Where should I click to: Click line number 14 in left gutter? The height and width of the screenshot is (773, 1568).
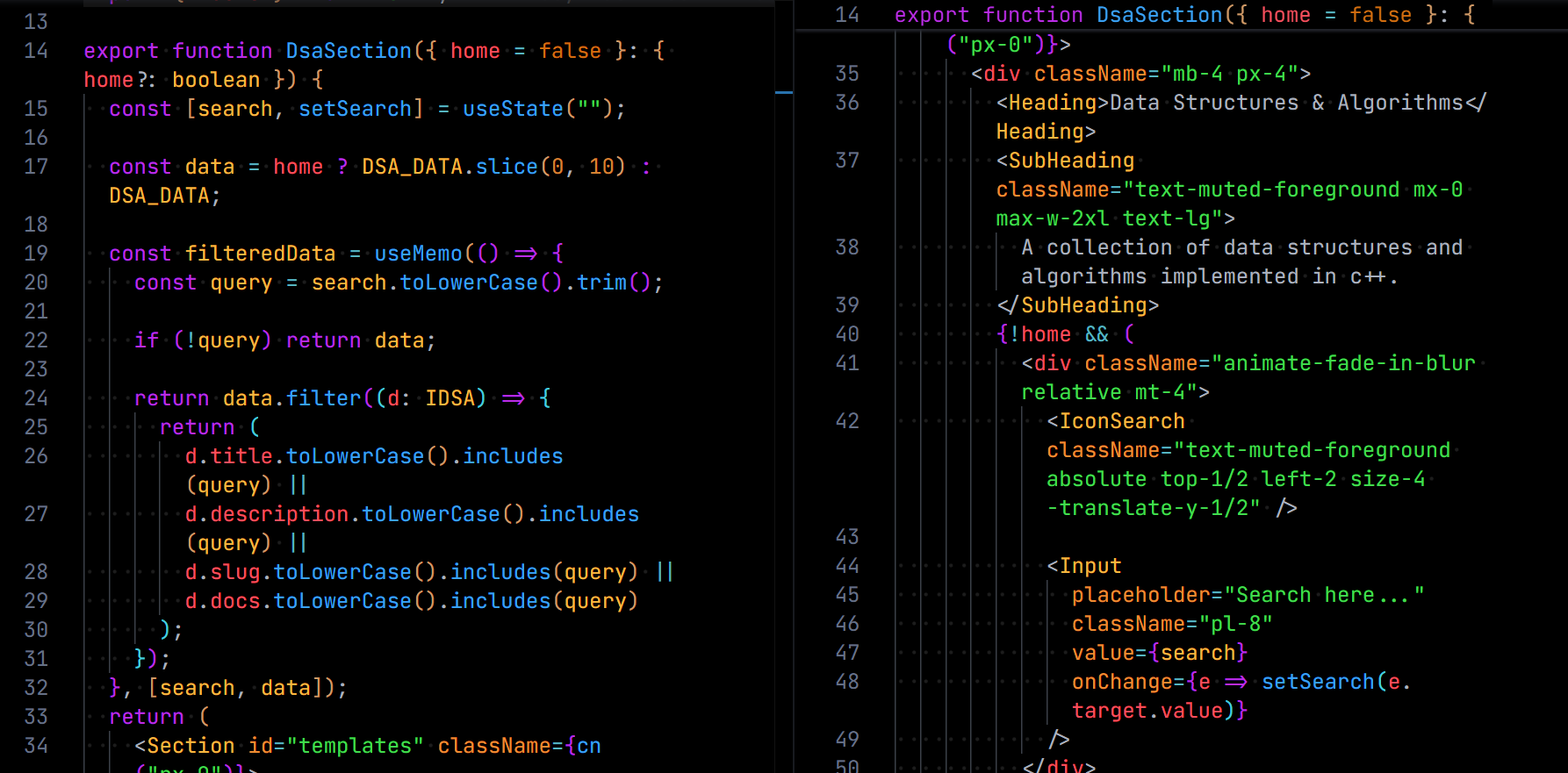(36, 51)
